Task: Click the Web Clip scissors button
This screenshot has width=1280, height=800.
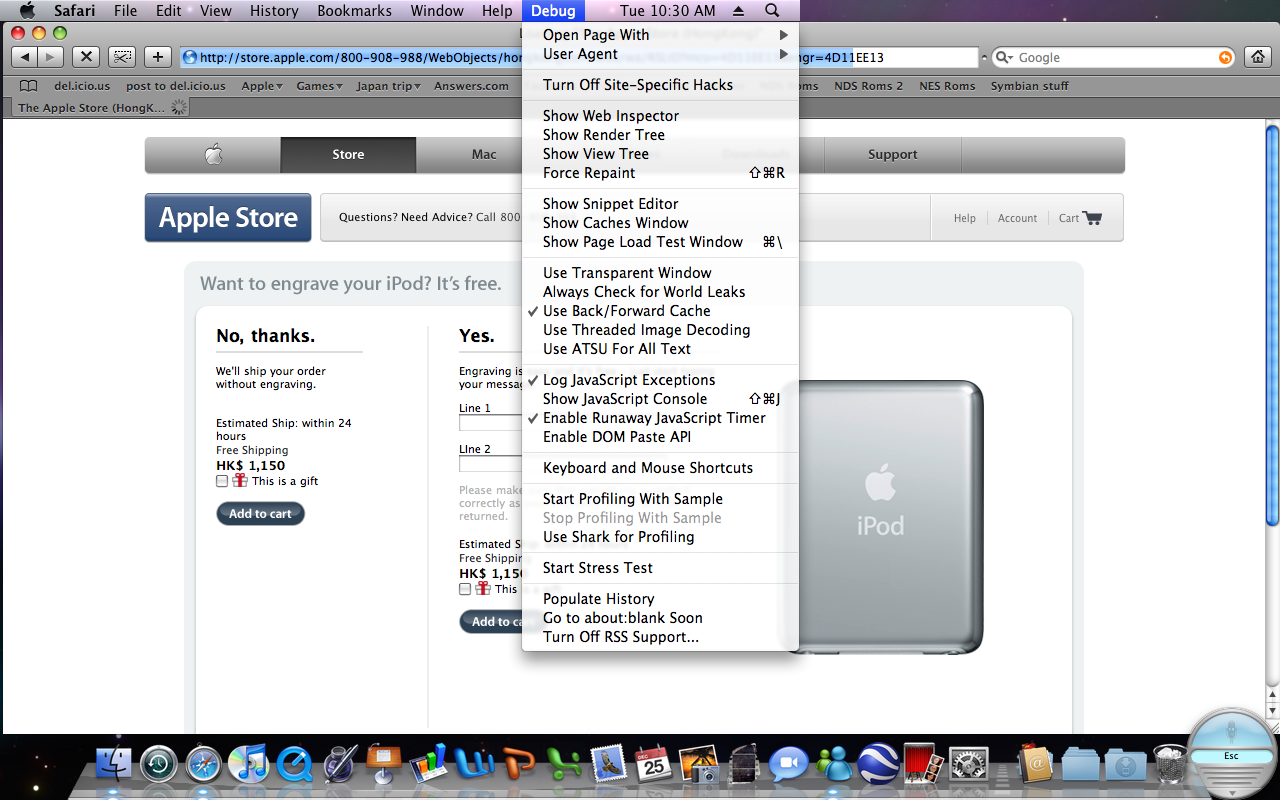Action: point(122,57)
